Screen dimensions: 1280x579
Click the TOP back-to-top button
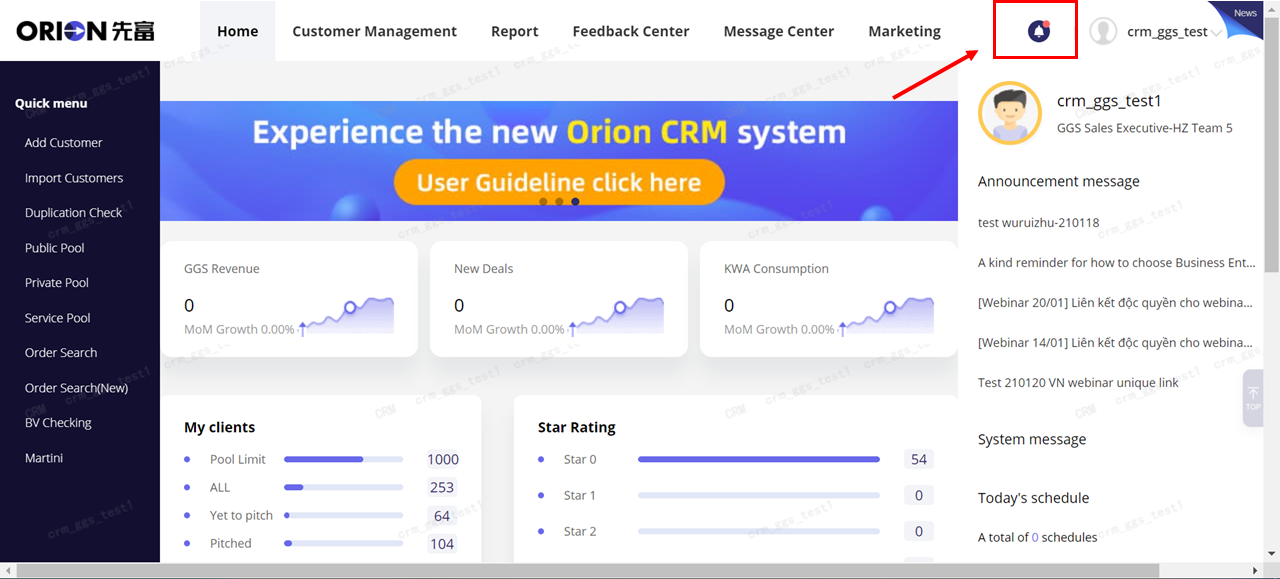[x=1253, y=398]
